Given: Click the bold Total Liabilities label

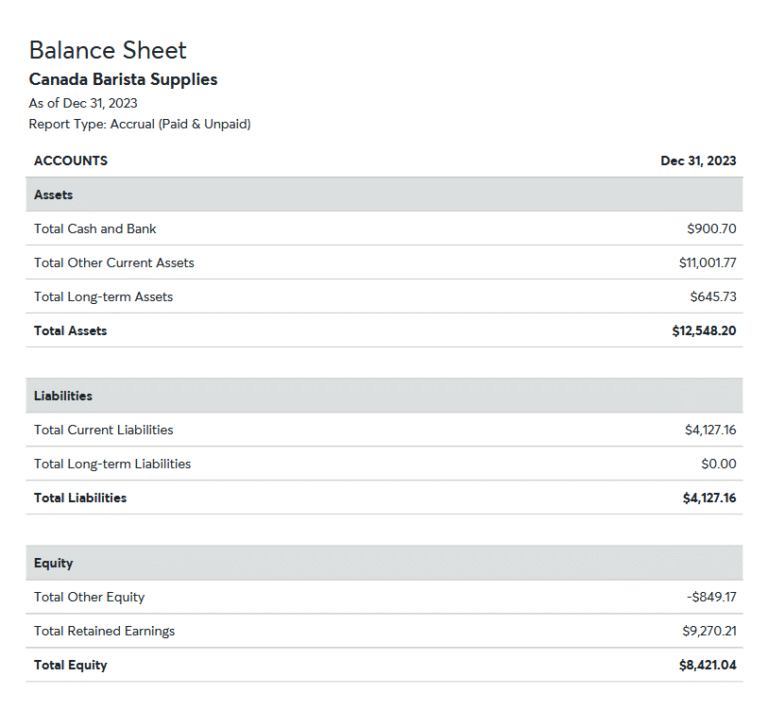Looking at the screenshot, I should [x=80, y=498].
